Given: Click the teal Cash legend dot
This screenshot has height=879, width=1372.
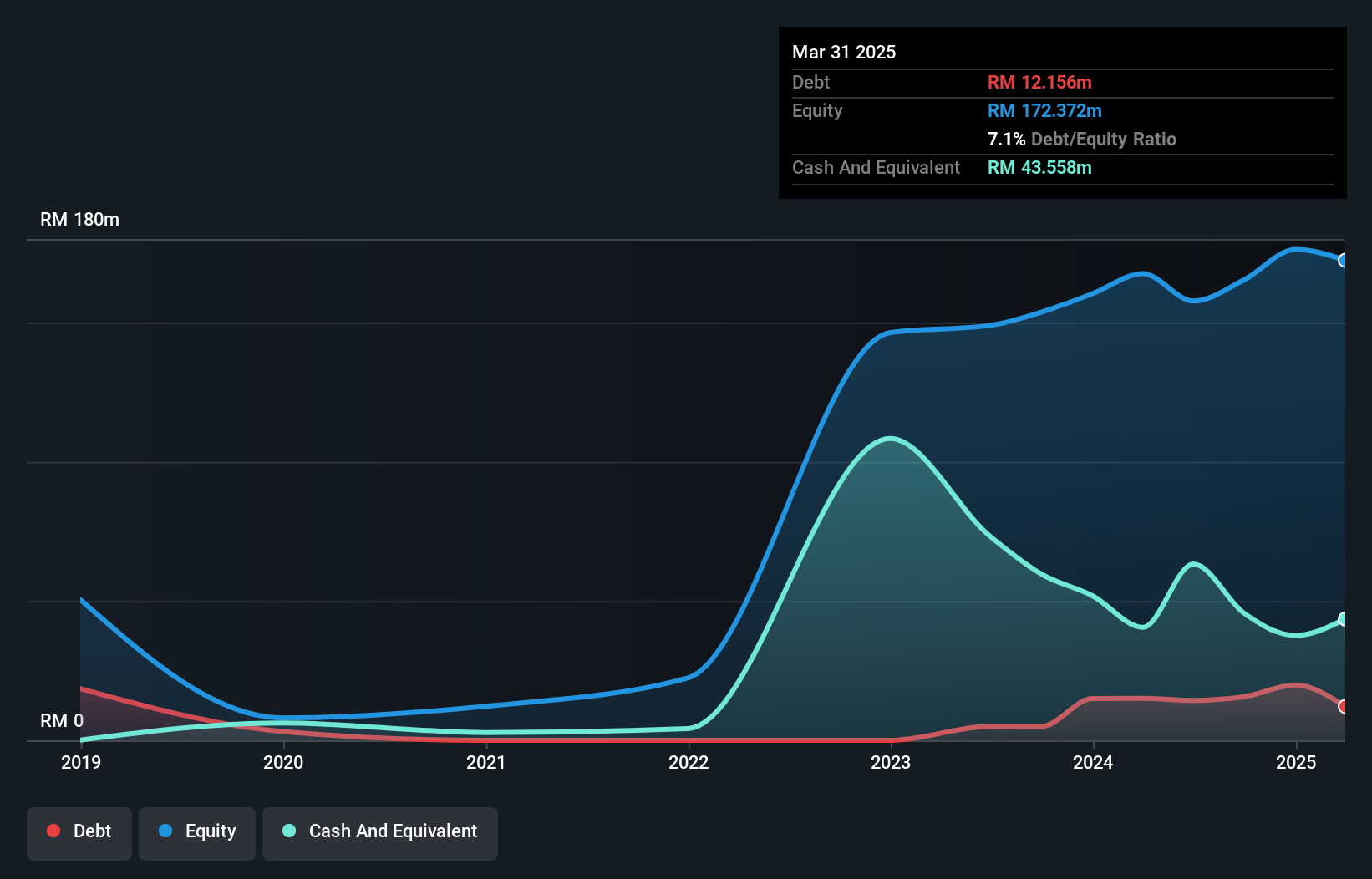Looking at the screenshot, I should pyautogui.click(x=289, y=831).
